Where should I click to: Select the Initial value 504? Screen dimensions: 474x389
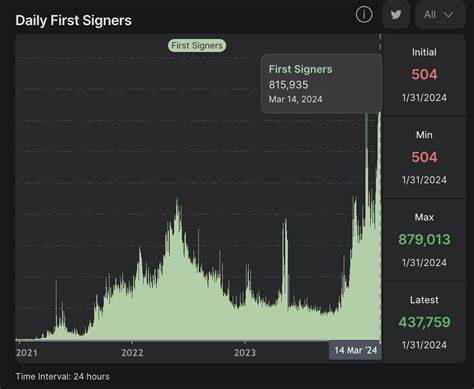[424, 74]
